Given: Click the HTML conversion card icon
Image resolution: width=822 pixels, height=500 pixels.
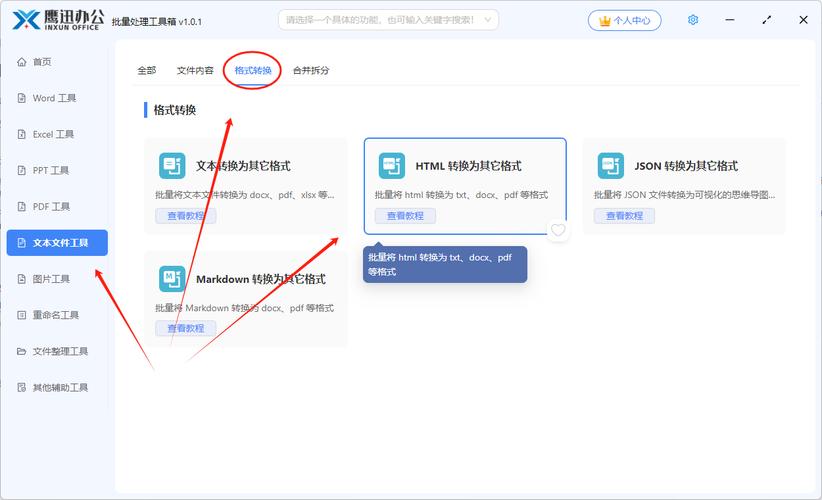Looking at the screenshot, I should point(392,166).
